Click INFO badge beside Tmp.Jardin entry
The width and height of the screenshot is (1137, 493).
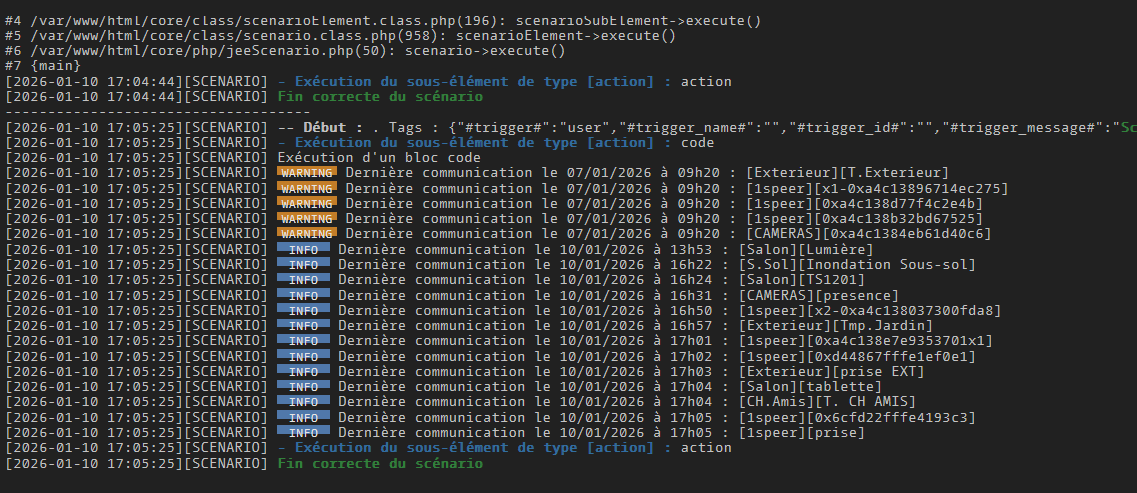[x=303, y=326]
